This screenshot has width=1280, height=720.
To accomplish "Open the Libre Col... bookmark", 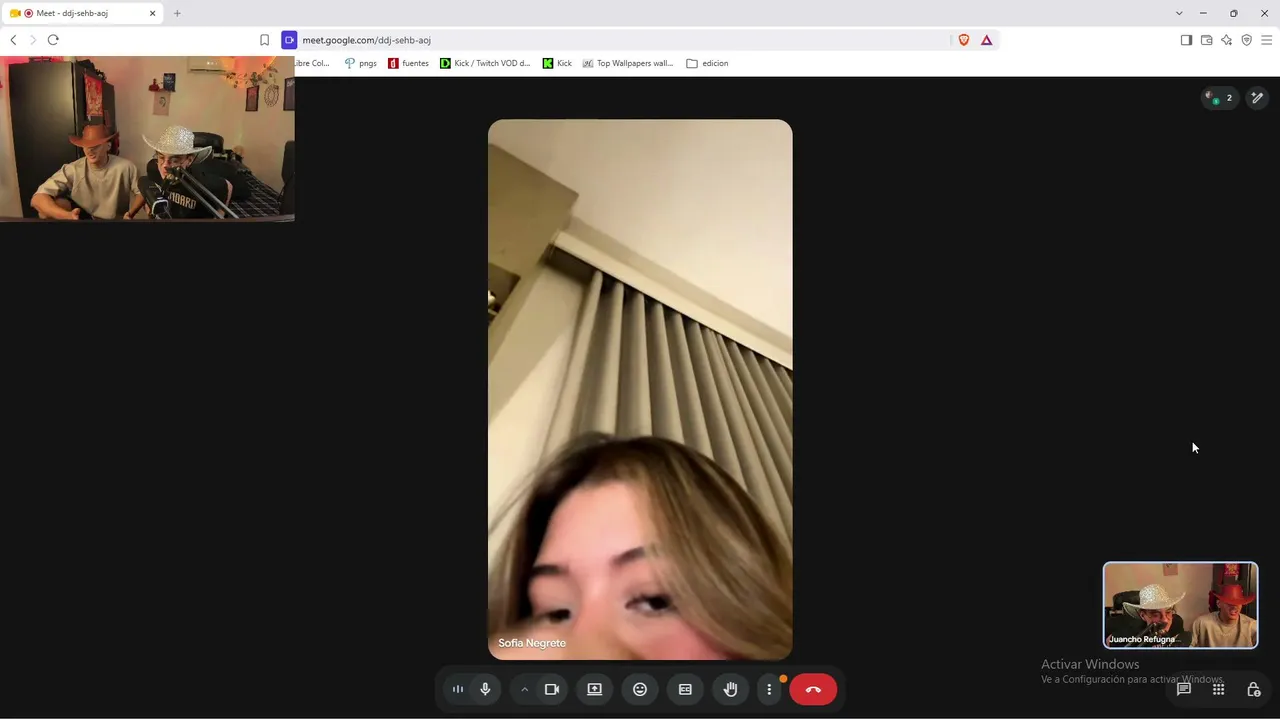I will coord(312,63).
